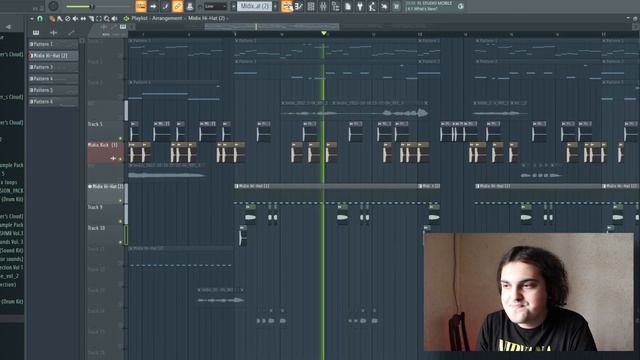Viewport: 640px width, 360px height.
Task: Select the slip tool in playlist toolbar
Action: (83, 18)
